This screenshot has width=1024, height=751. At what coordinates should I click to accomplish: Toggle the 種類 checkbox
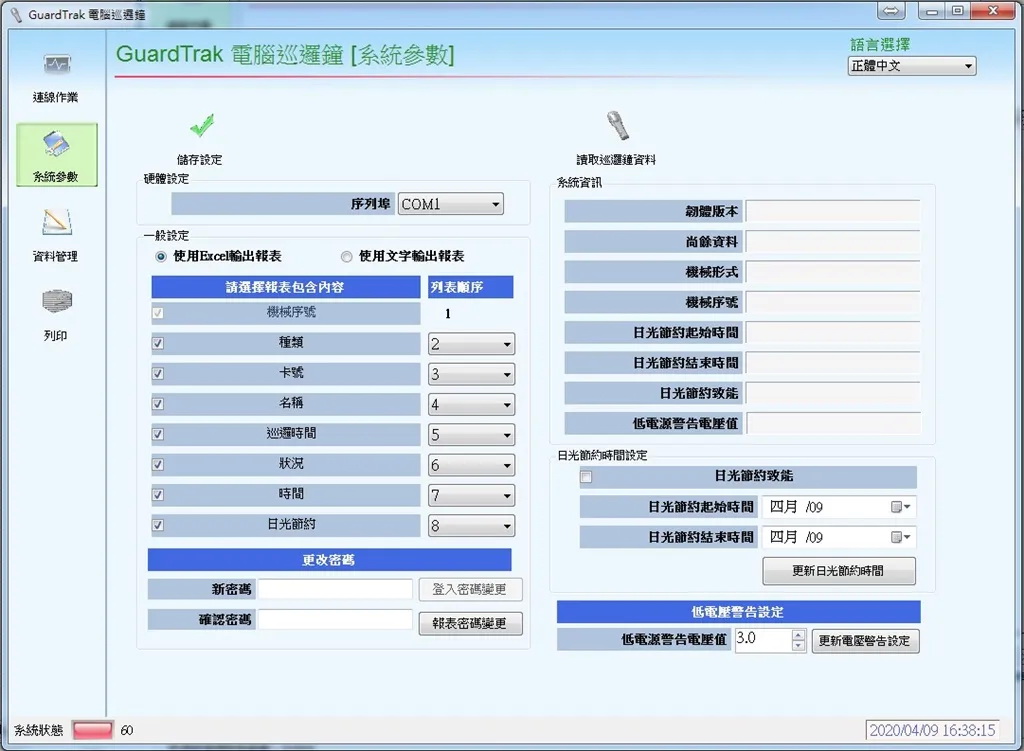[158, 344]
